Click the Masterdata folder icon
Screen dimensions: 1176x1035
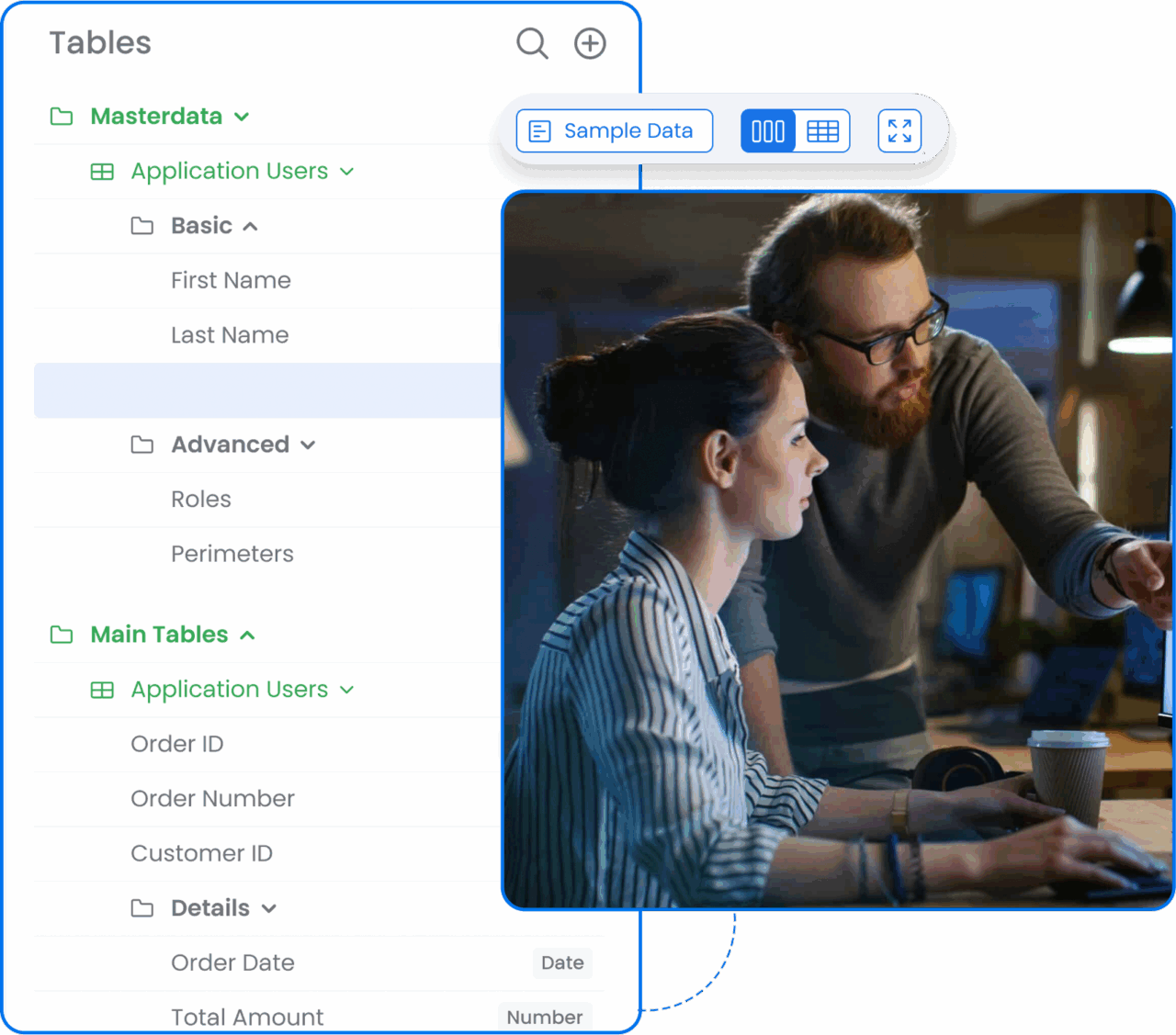[62, 117]
